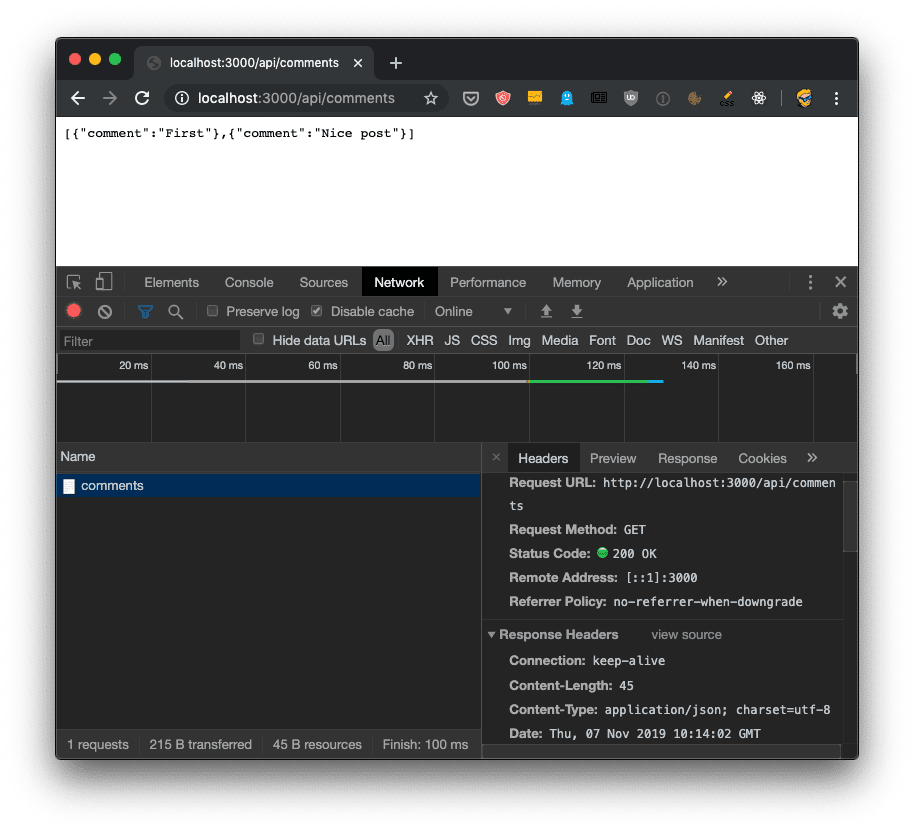This screenshot has width=914, height=833.
Task: Import HAR file using upload icon
Action: tap(546, 312)
